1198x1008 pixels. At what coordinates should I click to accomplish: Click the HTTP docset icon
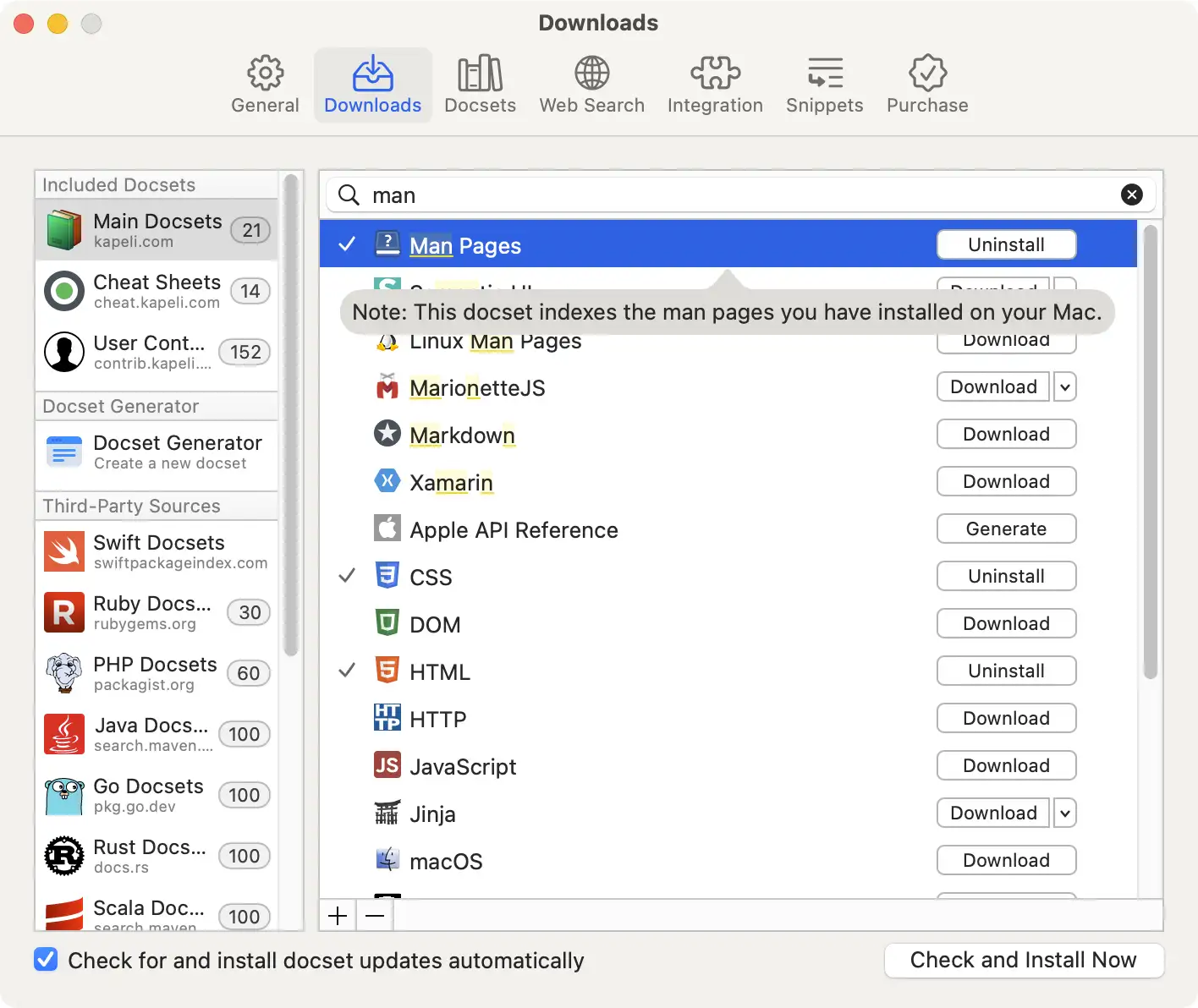(x=387, y=717)
